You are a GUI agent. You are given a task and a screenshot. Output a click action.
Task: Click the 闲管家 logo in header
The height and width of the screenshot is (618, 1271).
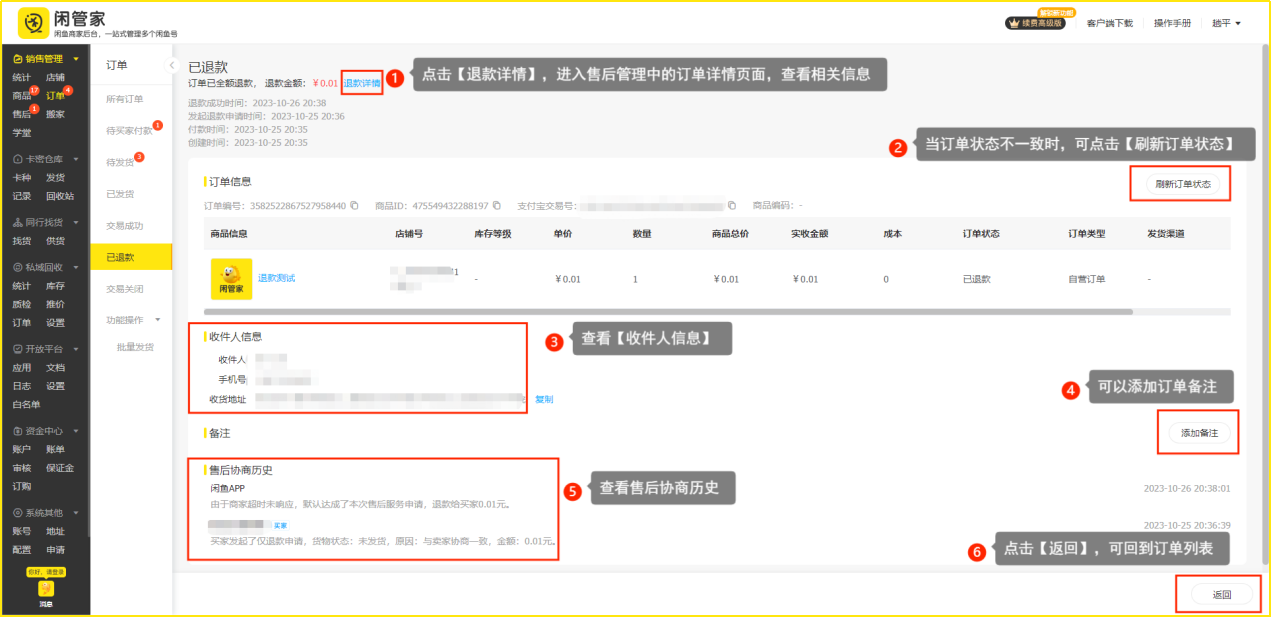tap(34, 23)
